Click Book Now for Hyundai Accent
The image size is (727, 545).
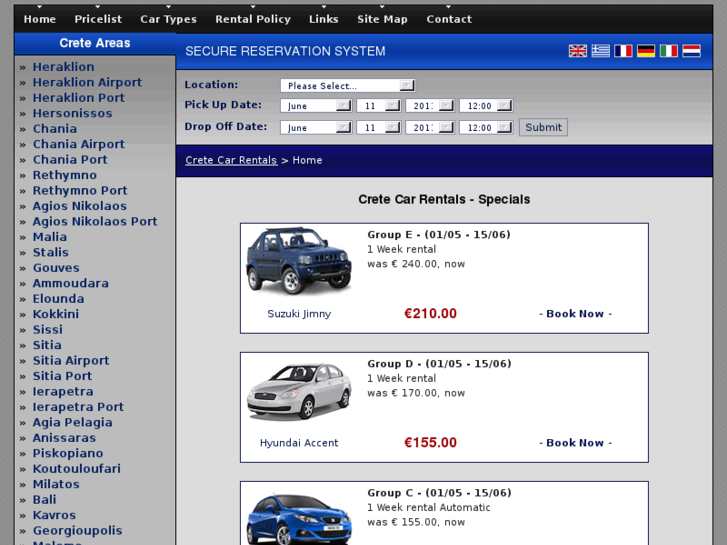(575, 443)
